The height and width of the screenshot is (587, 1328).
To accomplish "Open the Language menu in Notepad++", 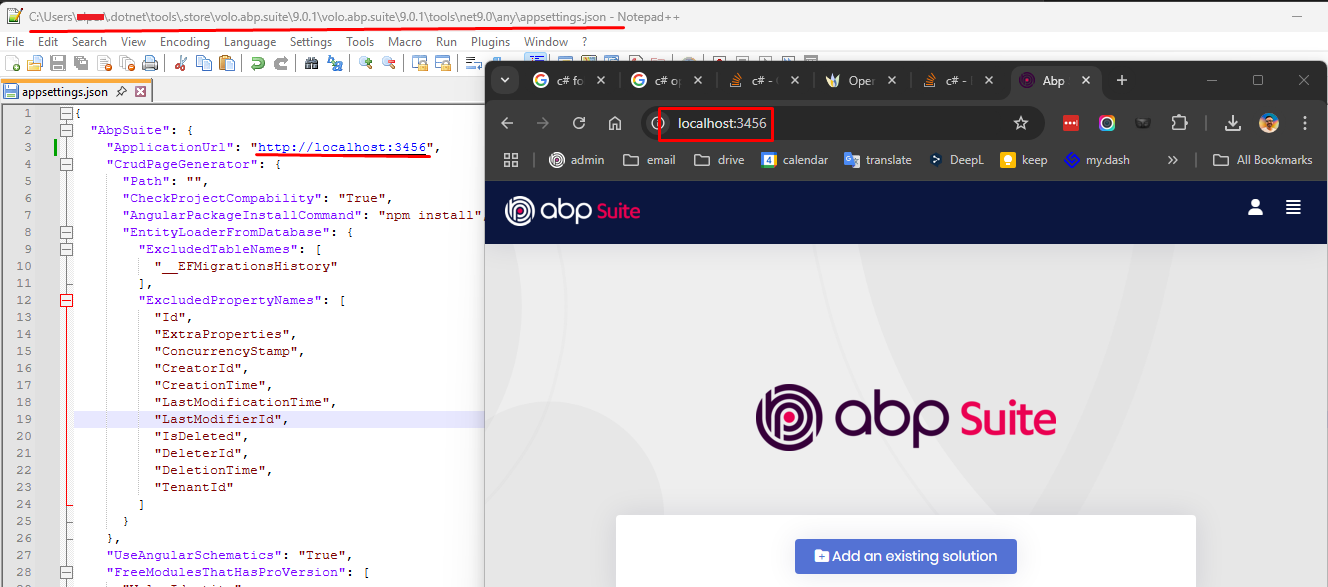I will 250,42.
